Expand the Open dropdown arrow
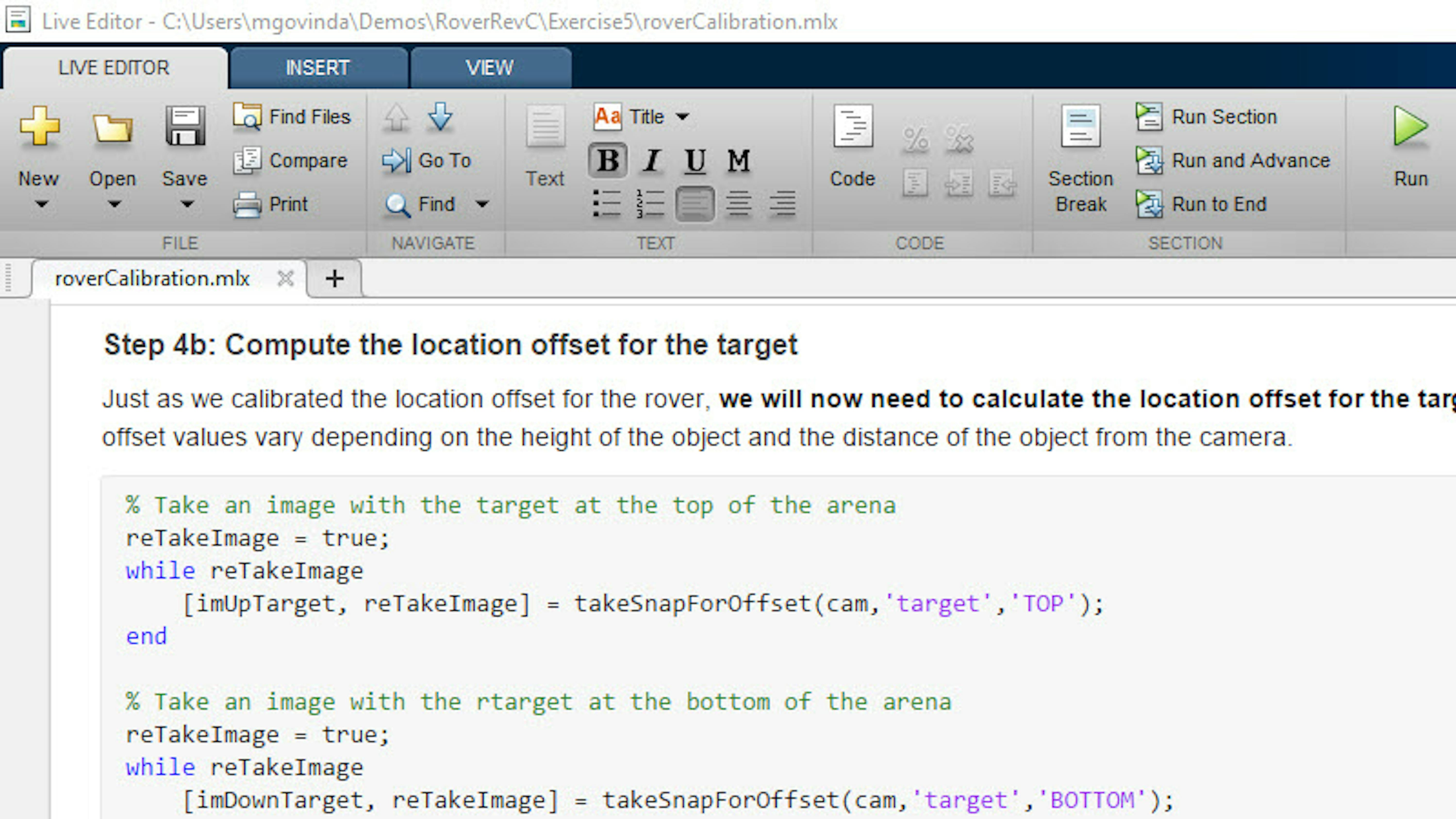1456x819 pixels. pyautogui.click(x=114, y=205)
